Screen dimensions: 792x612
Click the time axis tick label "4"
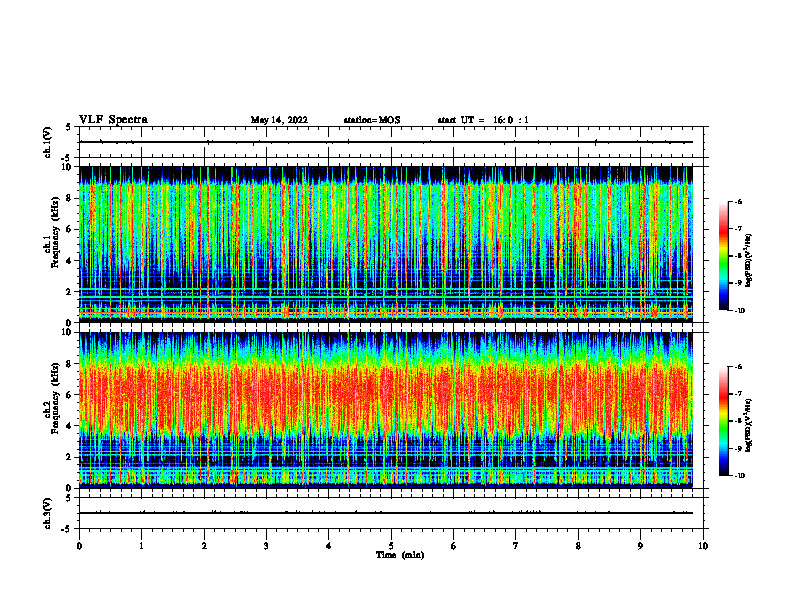coord(329,546)
